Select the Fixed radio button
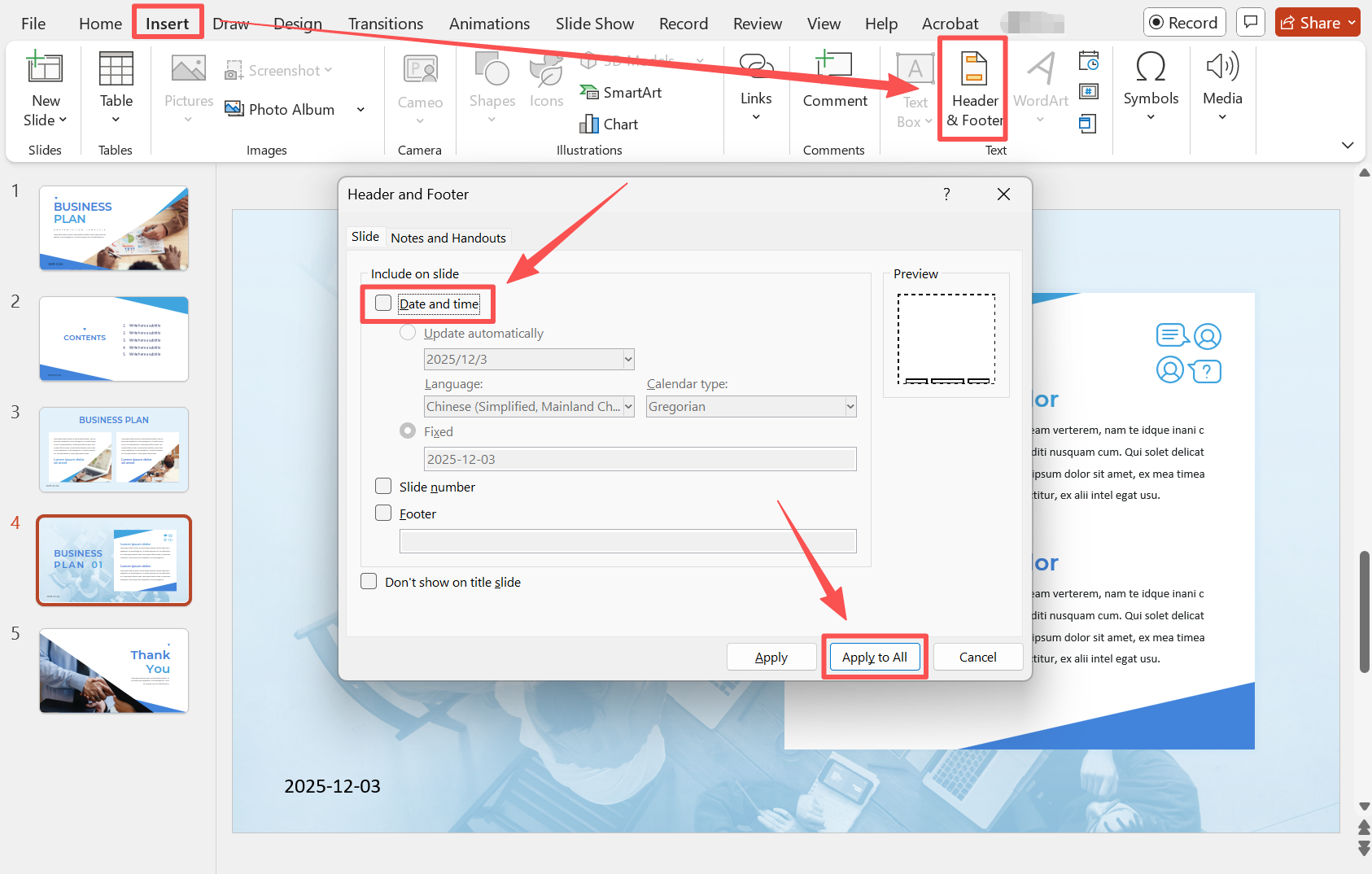Image resolution: width=1372 pixels, height=874 pixels. [408, 430]
